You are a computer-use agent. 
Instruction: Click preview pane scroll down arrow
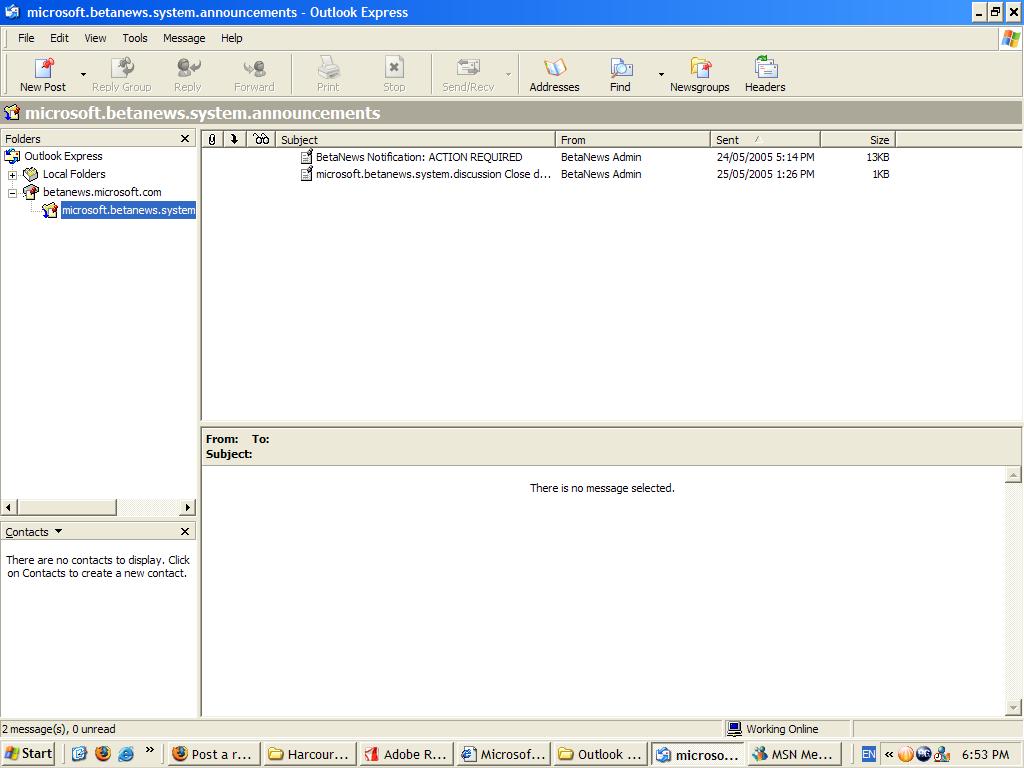pos(1013,707)
